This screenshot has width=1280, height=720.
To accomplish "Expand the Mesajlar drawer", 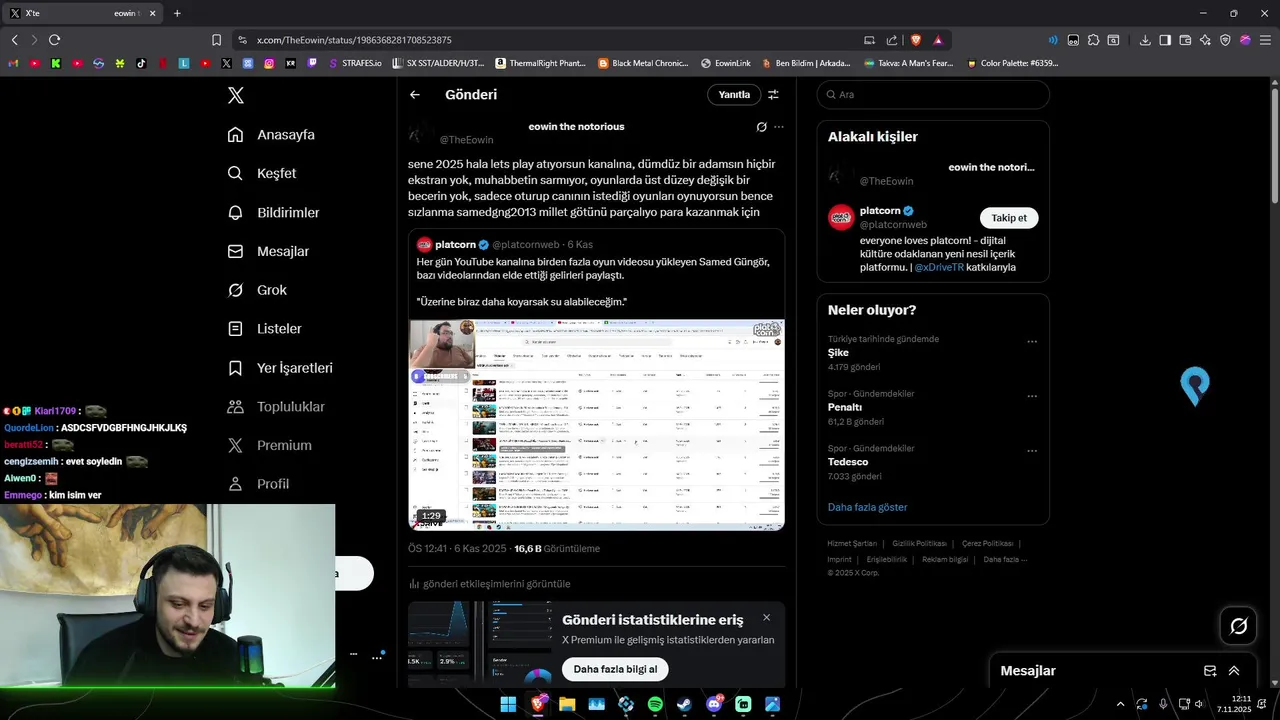I will pos(1234,671).
